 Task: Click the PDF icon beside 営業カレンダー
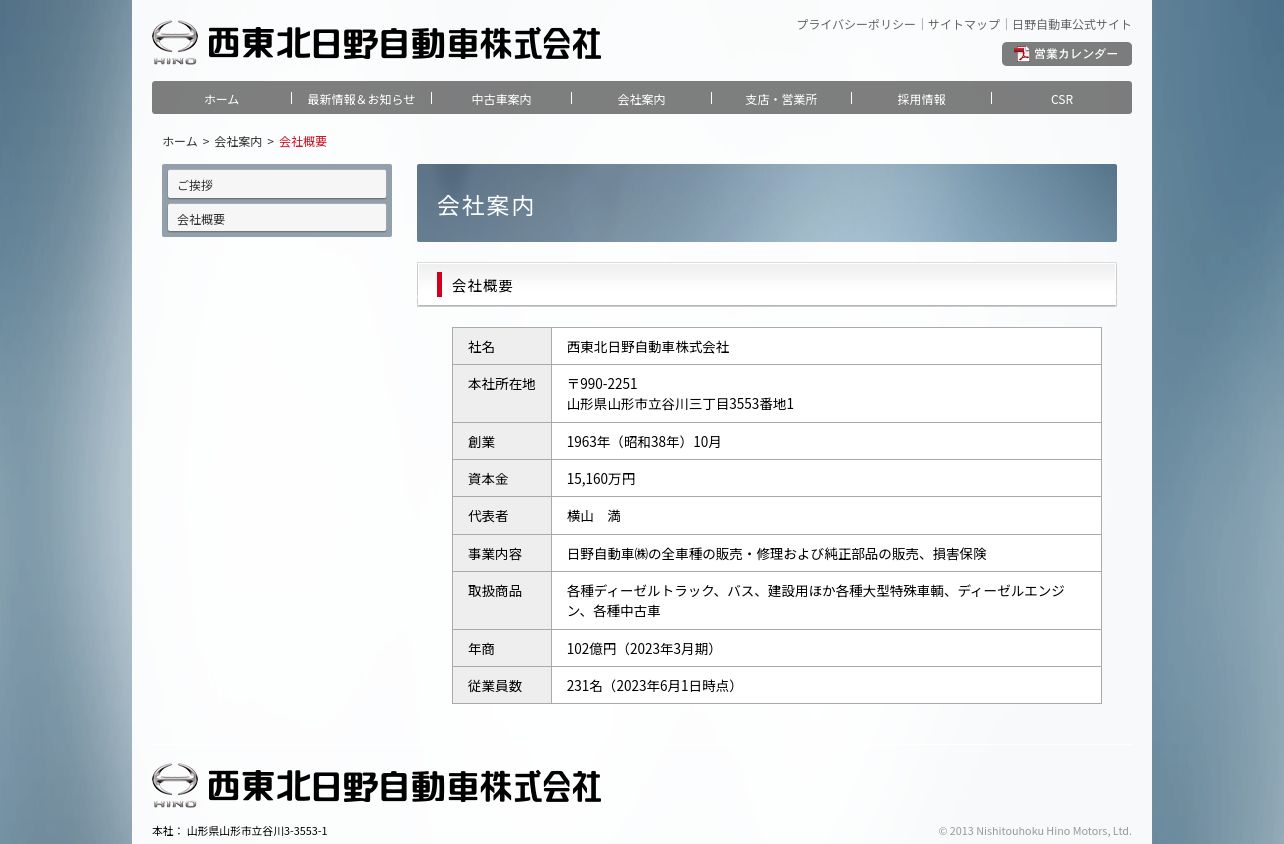[x=1021, y=54]
